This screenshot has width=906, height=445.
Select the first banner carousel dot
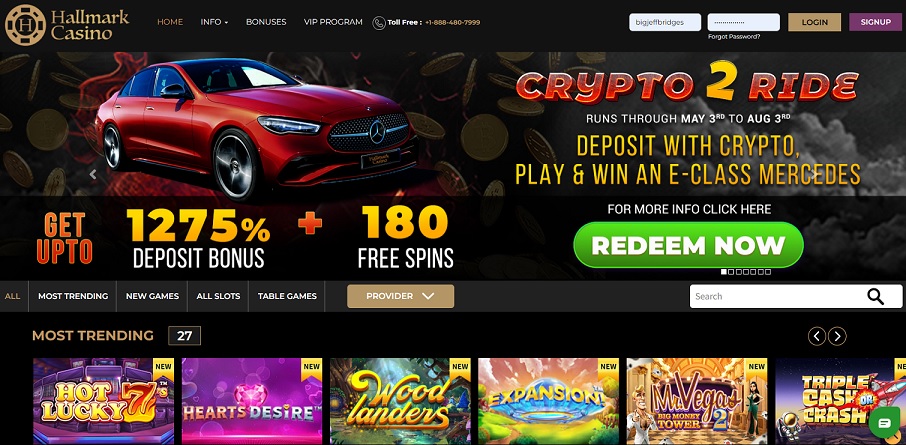(724, 272)
